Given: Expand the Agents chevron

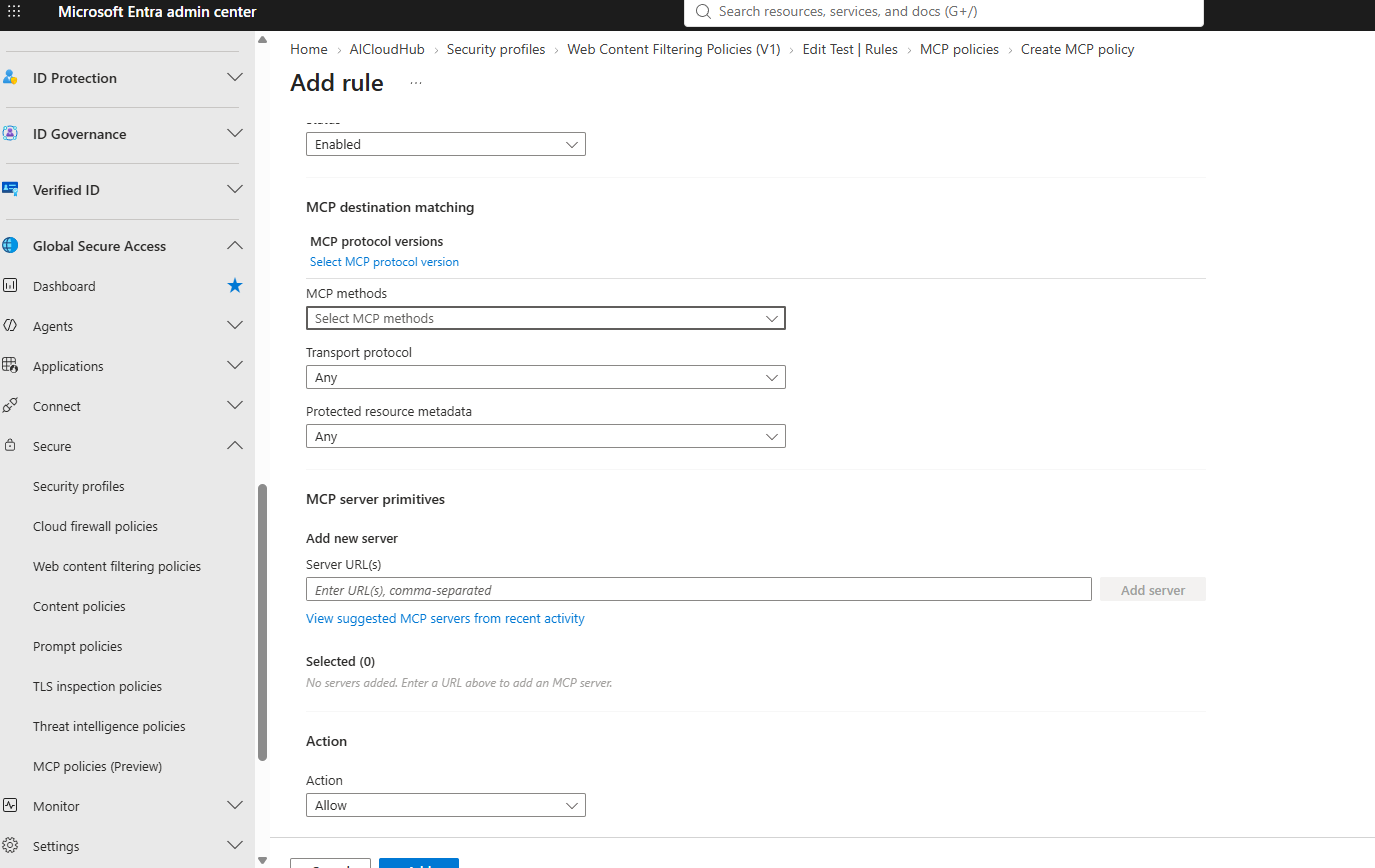Looking at the screenshot, I should click(x=235, y=326).
